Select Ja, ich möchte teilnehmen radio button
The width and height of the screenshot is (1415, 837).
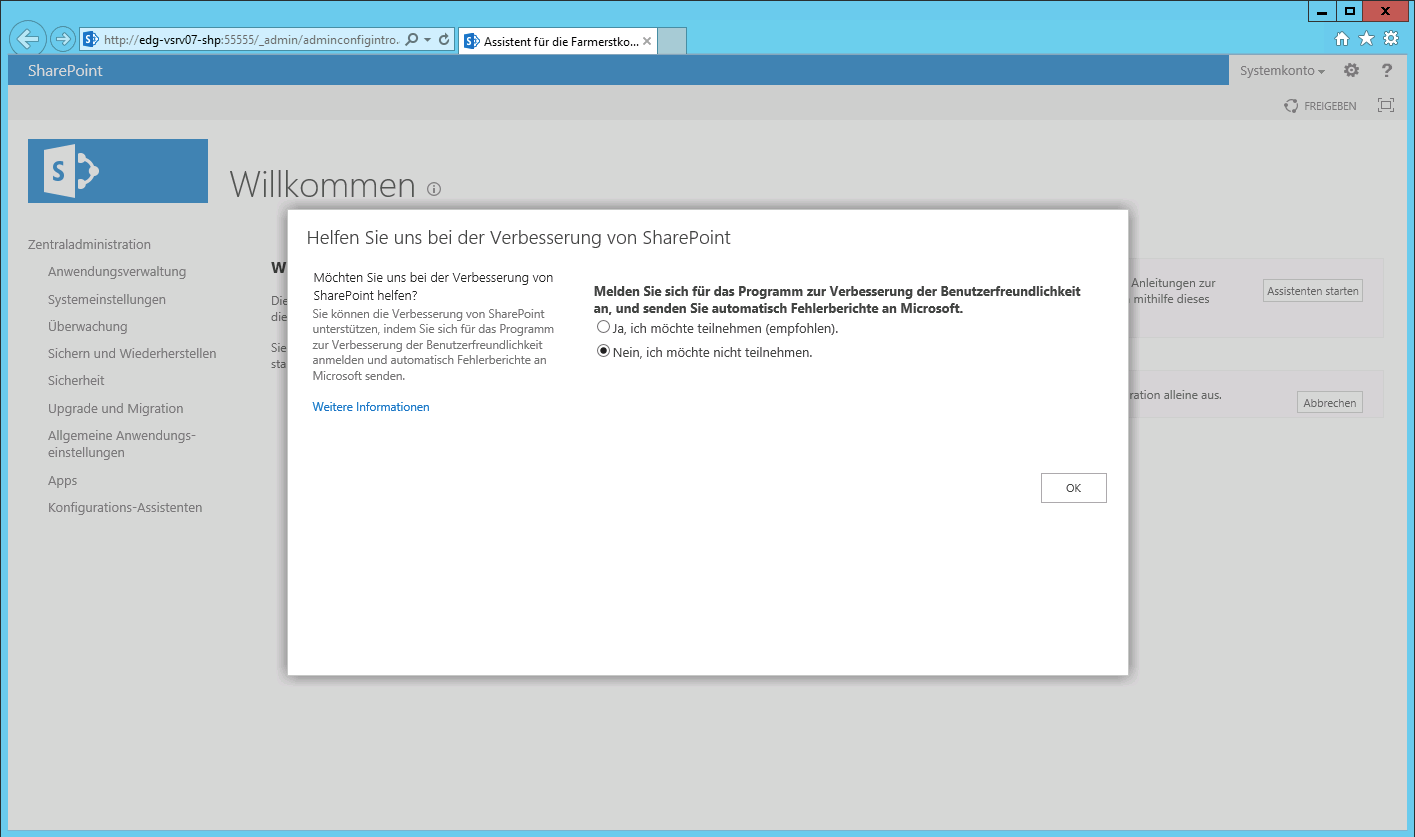point(603,327)
